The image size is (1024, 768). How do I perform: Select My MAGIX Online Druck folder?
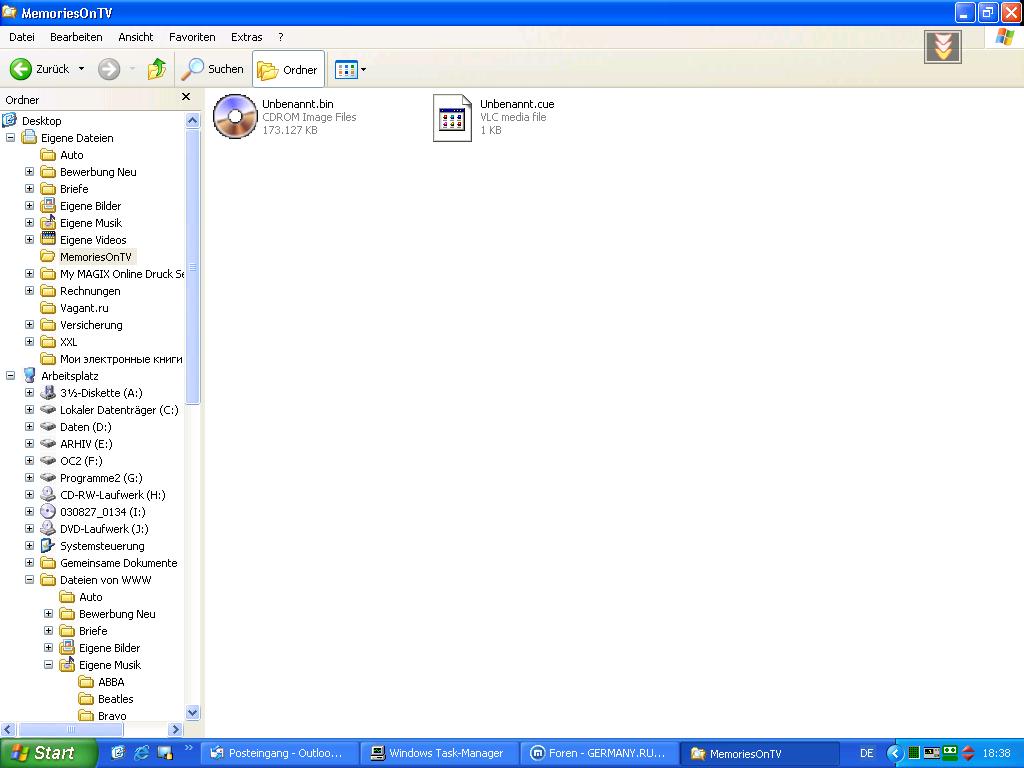(x=122, y=274)
